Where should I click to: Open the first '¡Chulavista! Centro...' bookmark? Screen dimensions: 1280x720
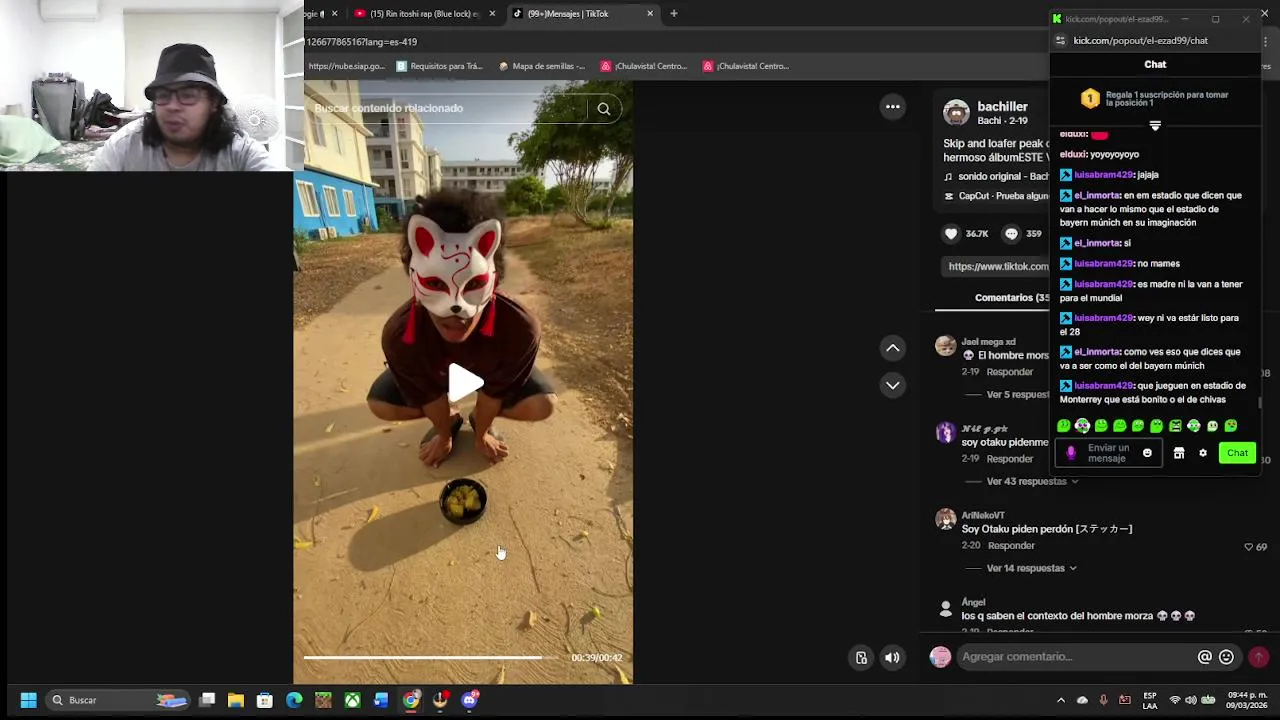644,66
